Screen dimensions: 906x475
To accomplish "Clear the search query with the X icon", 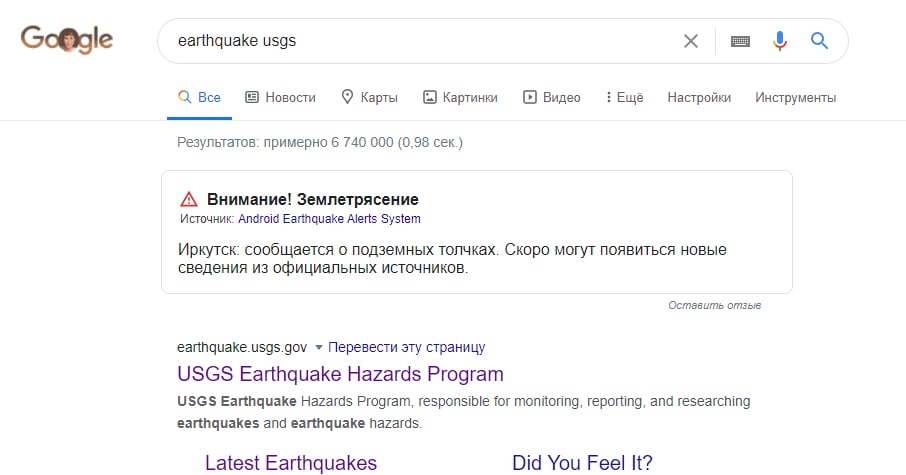I will point(690,41).
